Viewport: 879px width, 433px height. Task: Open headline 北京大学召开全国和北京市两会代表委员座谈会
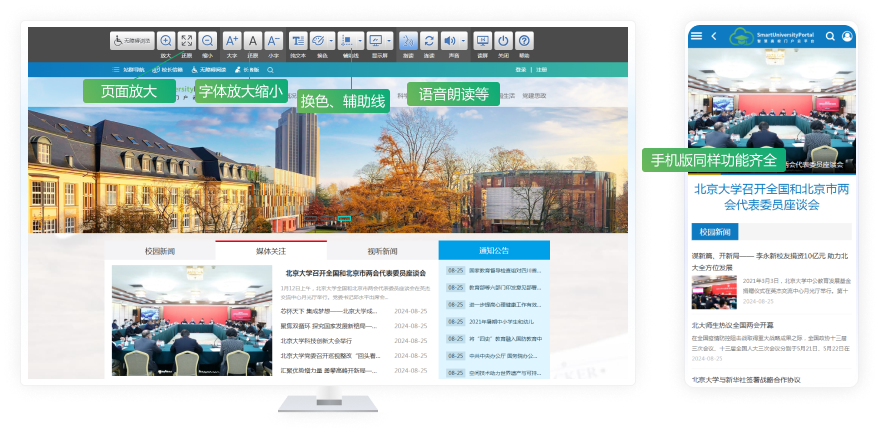(x=355, y=272)
